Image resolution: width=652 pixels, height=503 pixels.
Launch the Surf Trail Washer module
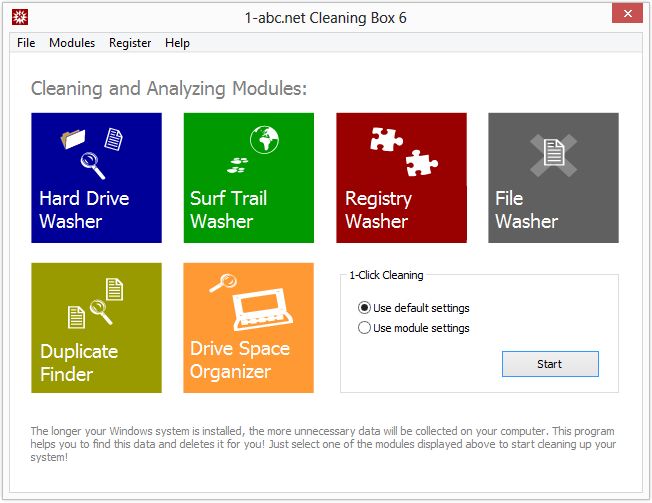[x=249, y=178]
